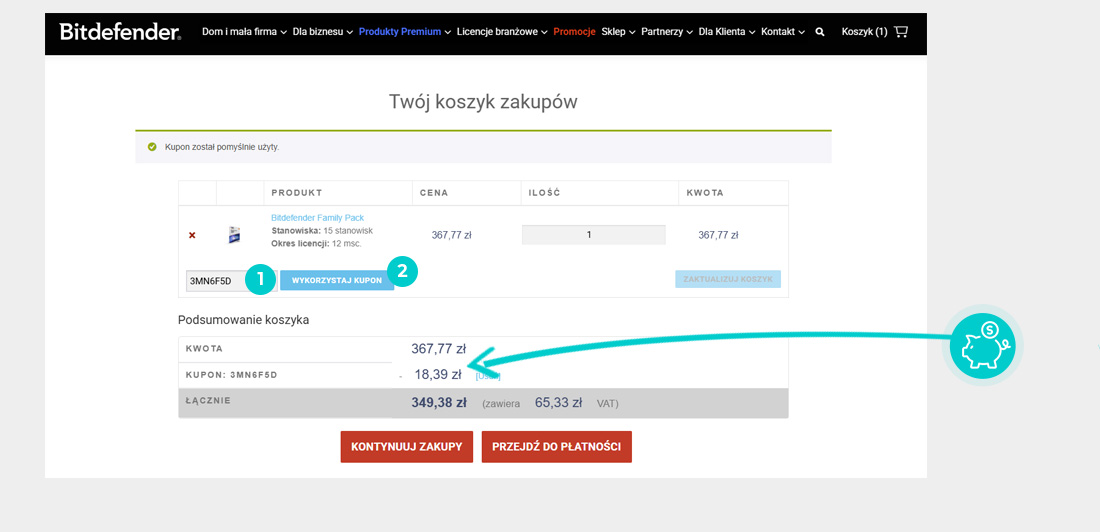Click the 367,77 zł value in the product row's Kwota column
Screen dimensions: 1100x532
(x=718, y=235)
